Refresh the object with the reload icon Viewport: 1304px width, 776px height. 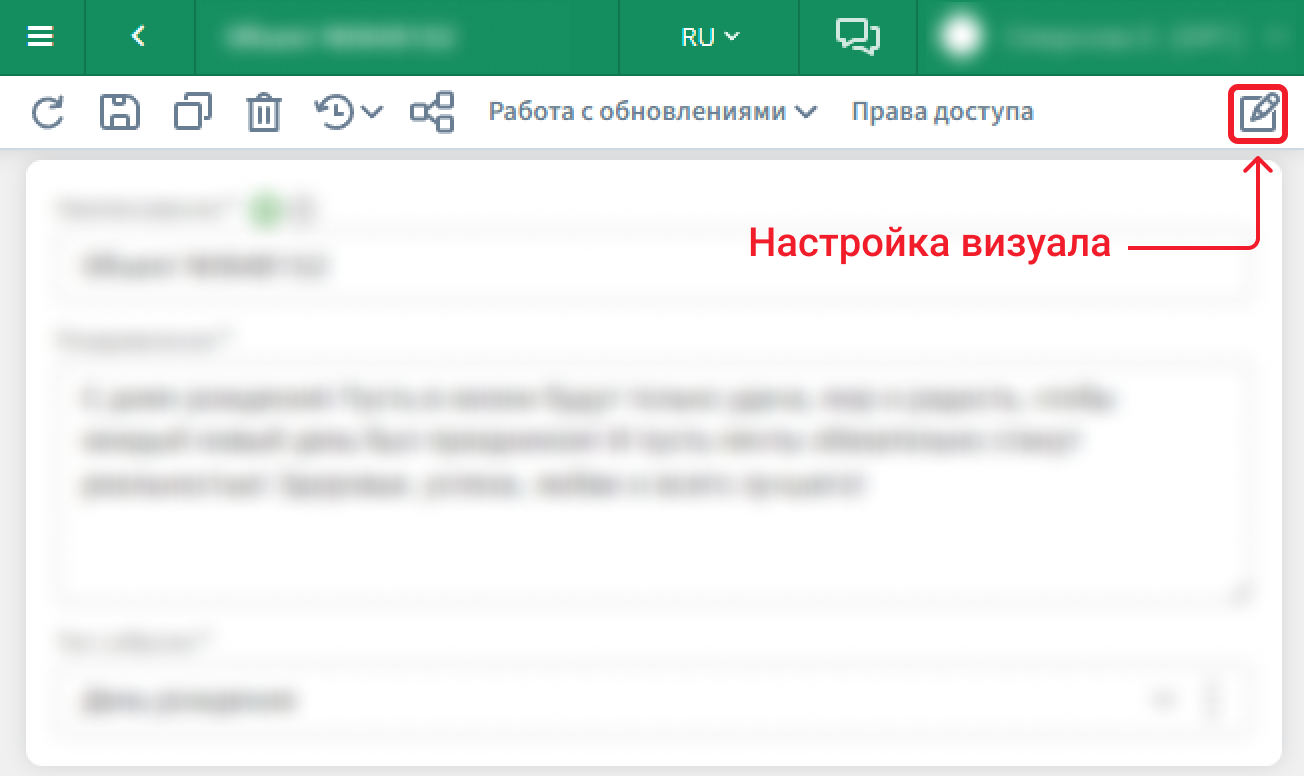pos(47,112)
